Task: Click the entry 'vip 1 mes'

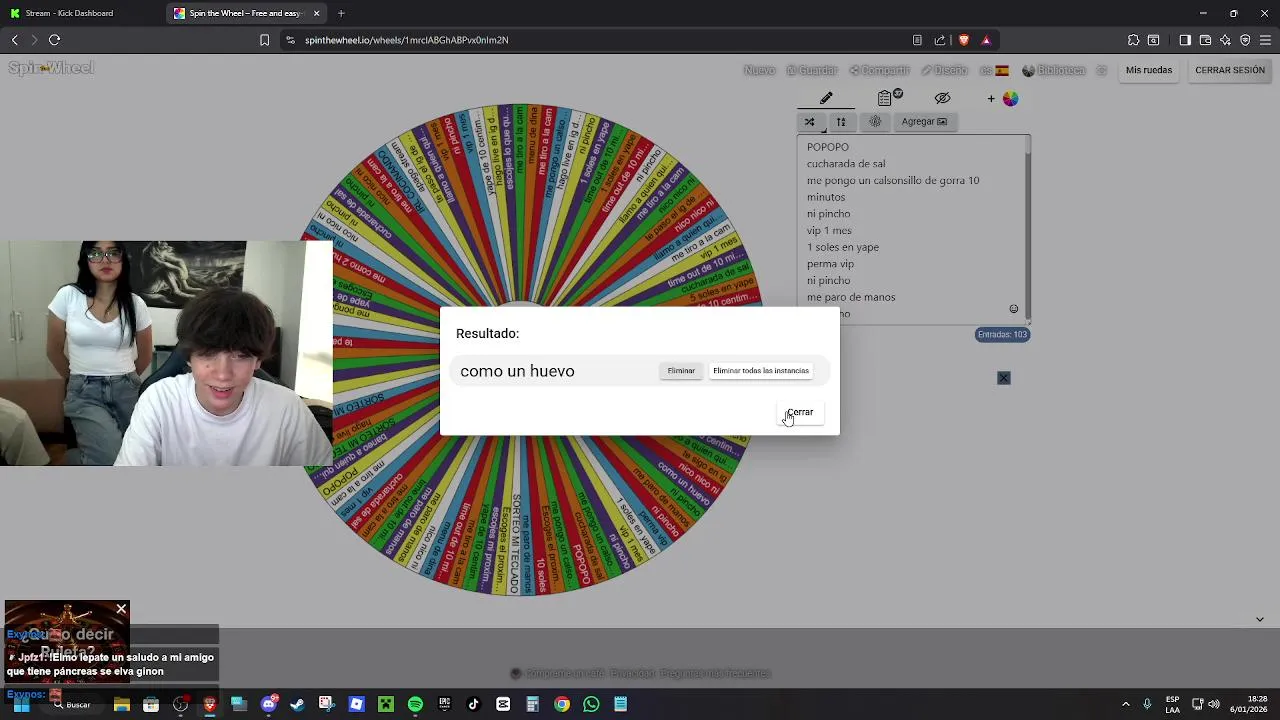Action: point(829,231)
